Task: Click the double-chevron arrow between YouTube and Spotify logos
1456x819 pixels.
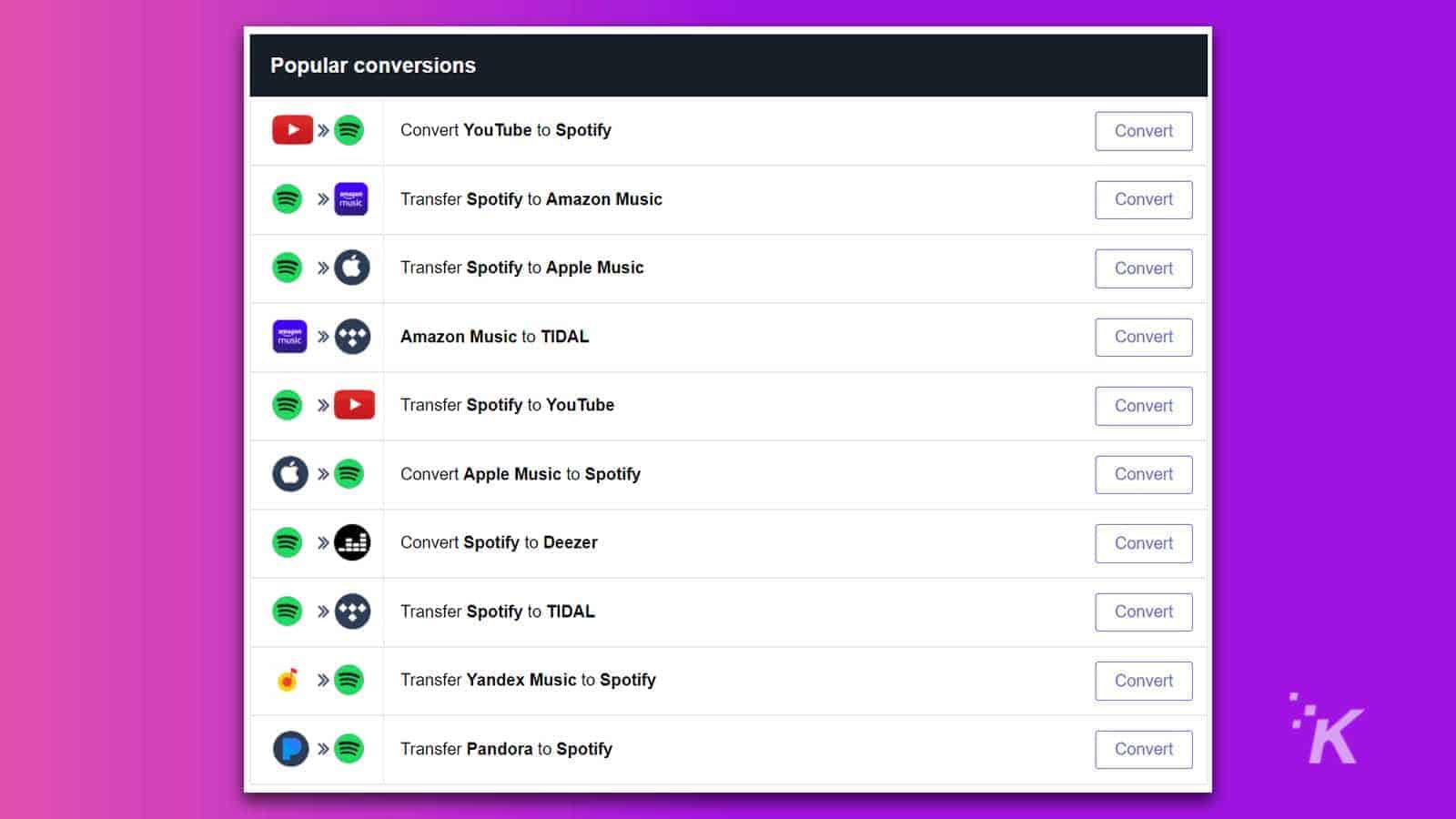Action: [322, 130]
